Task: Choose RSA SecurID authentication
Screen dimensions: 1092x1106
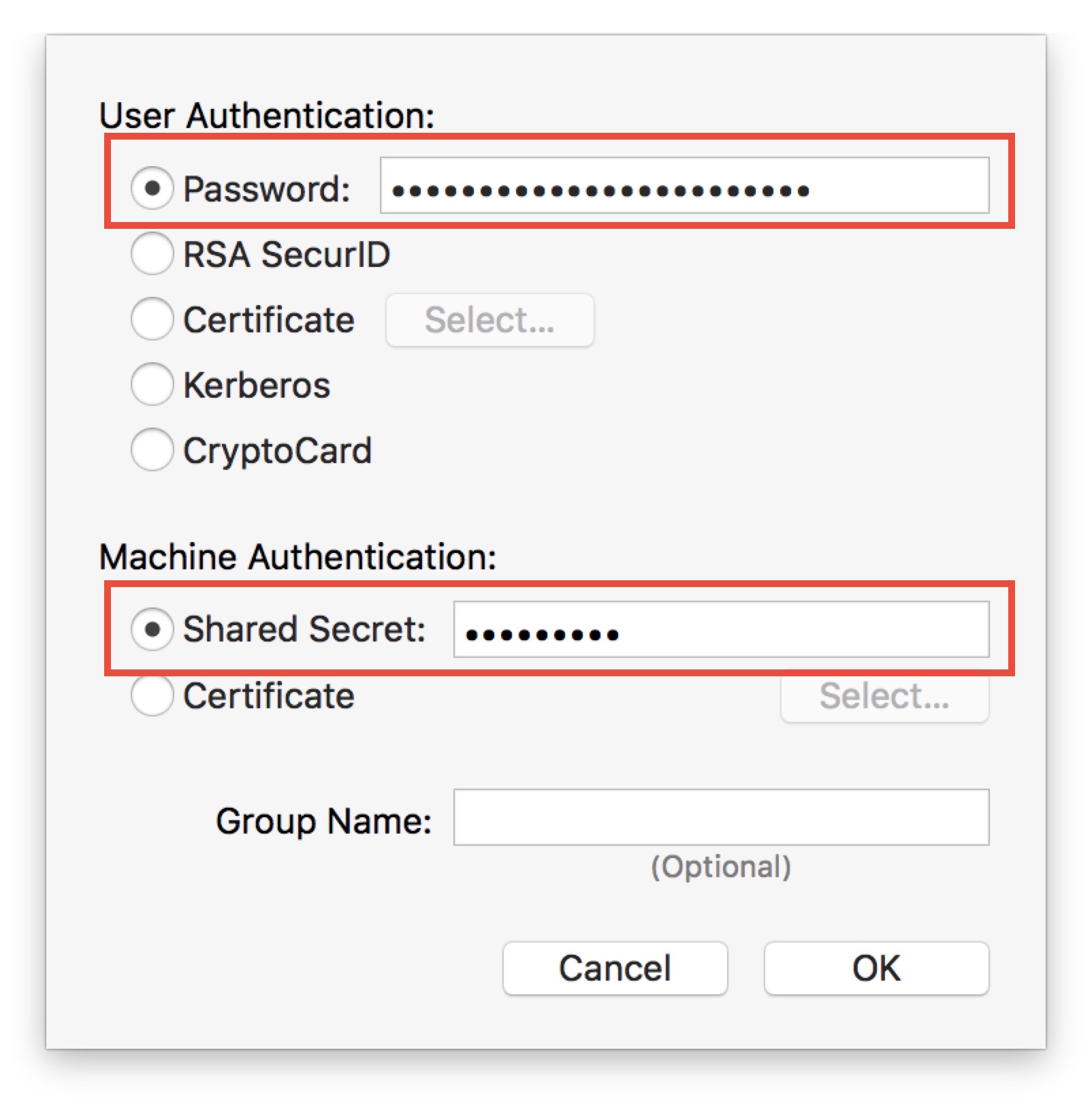Action: pyautogui.click(x=152, y=254)
